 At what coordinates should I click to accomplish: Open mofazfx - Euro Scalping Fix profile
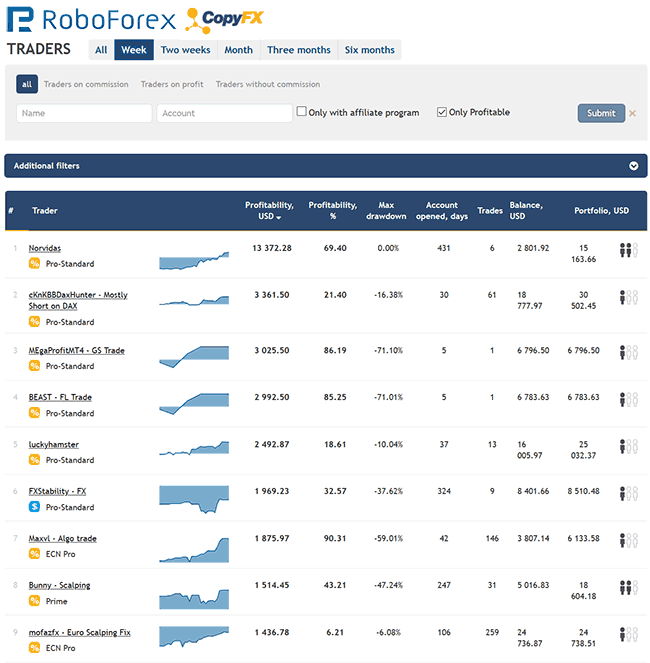pos(80,633)
